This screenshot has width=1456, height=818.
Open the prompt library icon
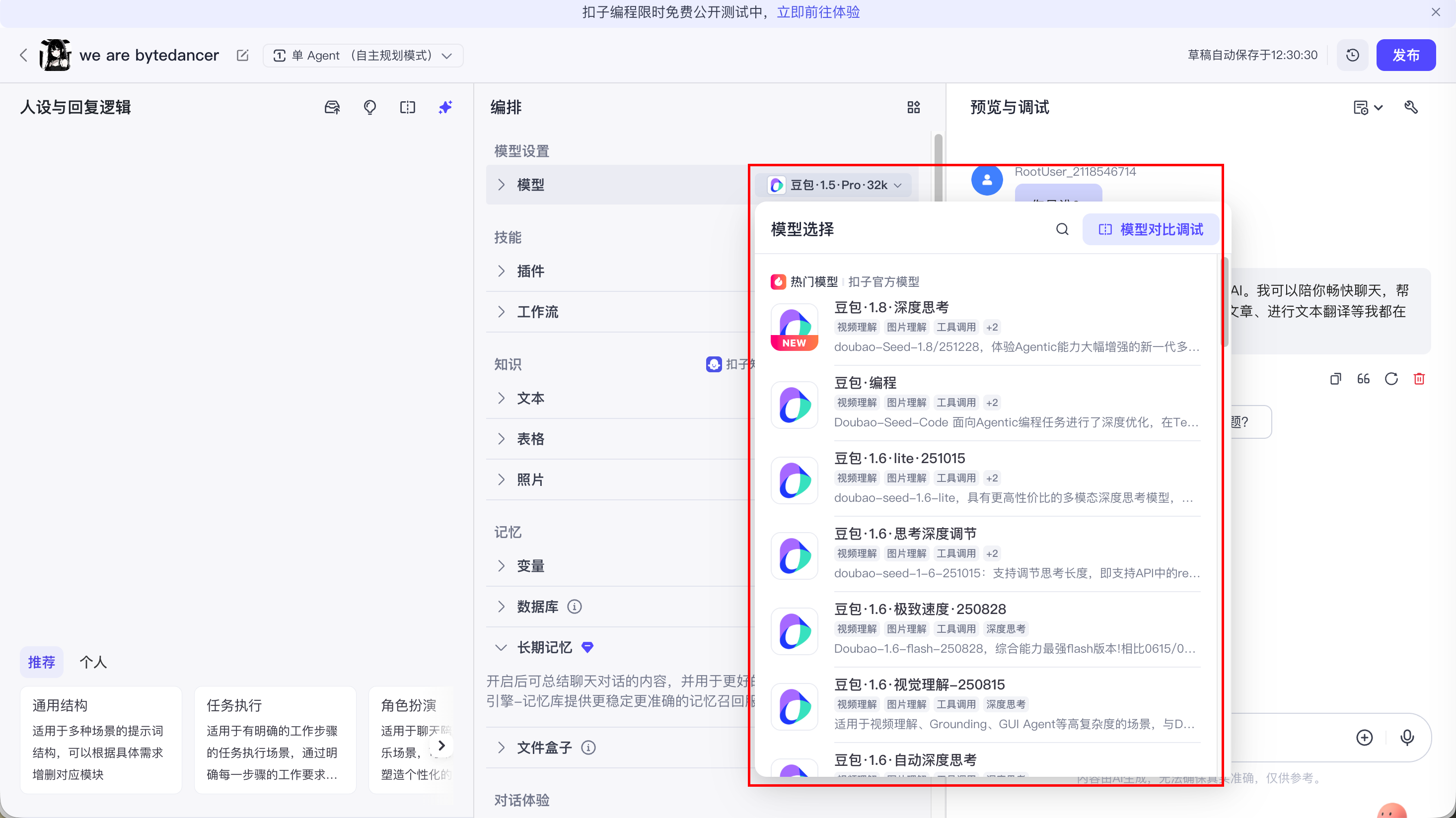click(332, 107)
